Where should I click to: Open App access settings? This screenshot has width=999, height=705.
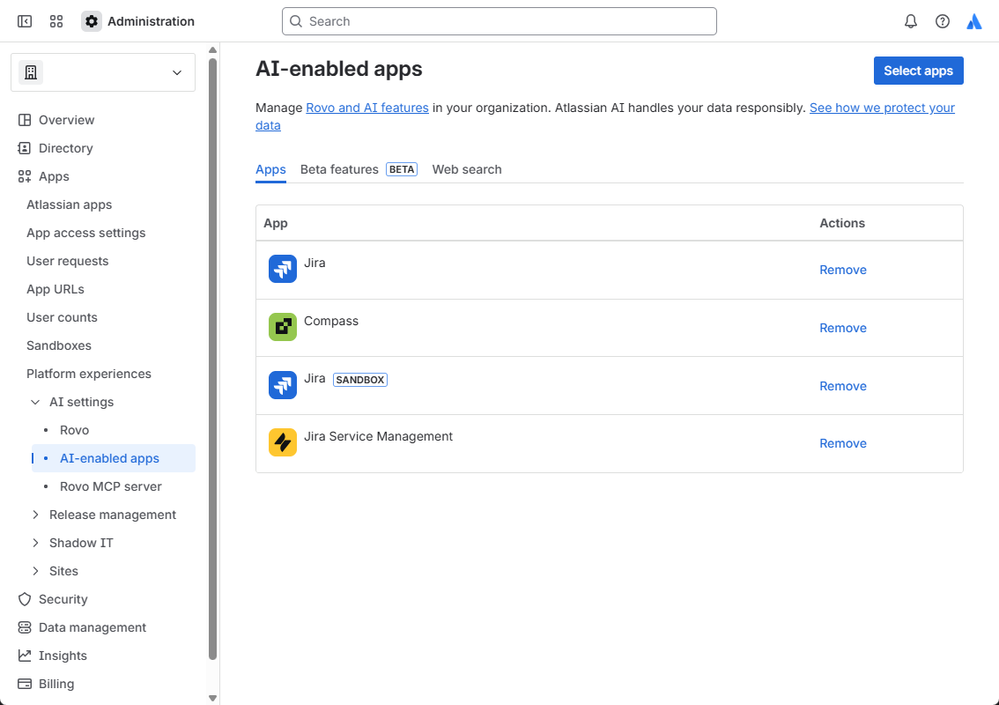click(86, 232)
